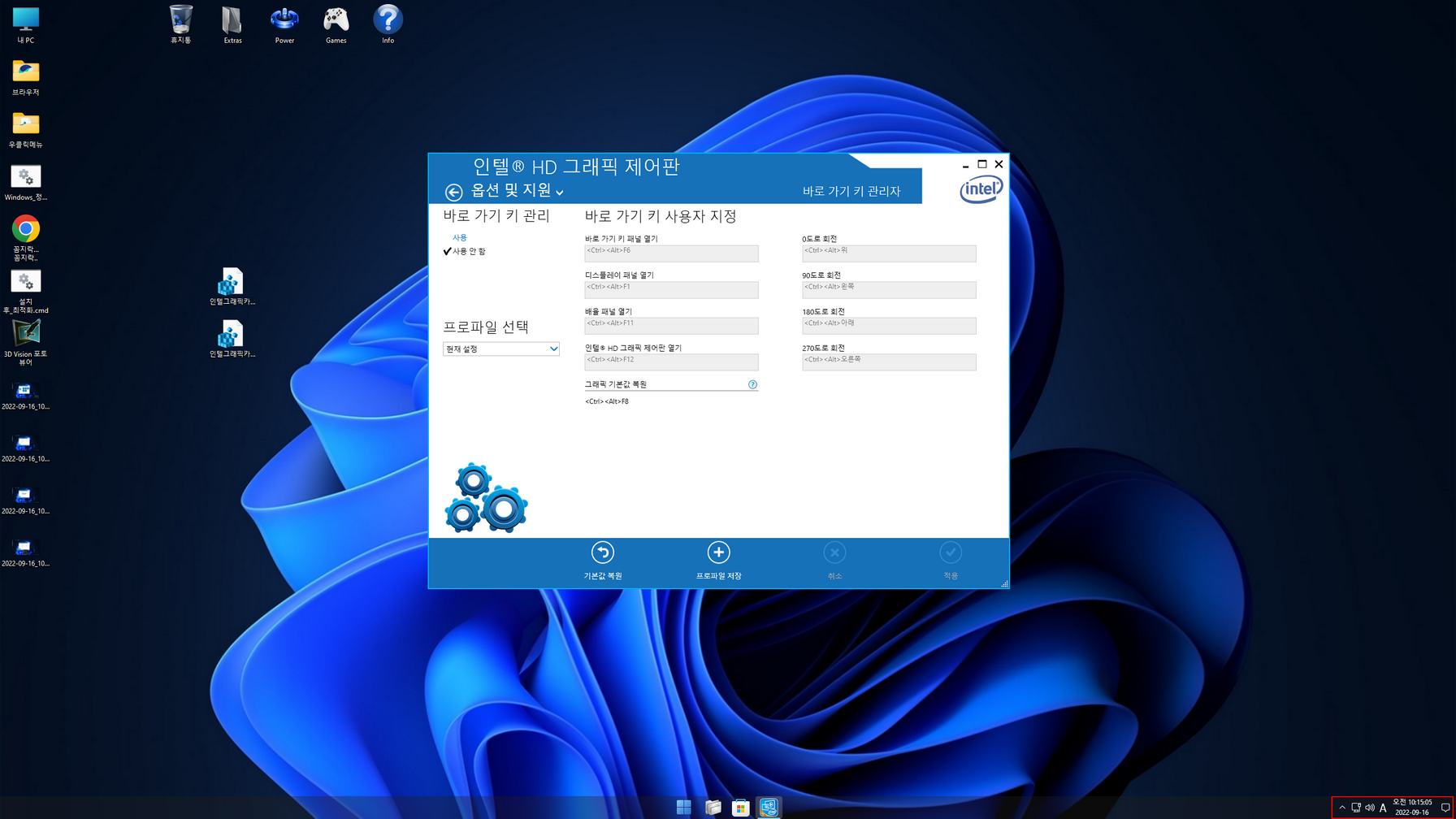Click the 바로 가기 키 패널 열기 field

671,253
